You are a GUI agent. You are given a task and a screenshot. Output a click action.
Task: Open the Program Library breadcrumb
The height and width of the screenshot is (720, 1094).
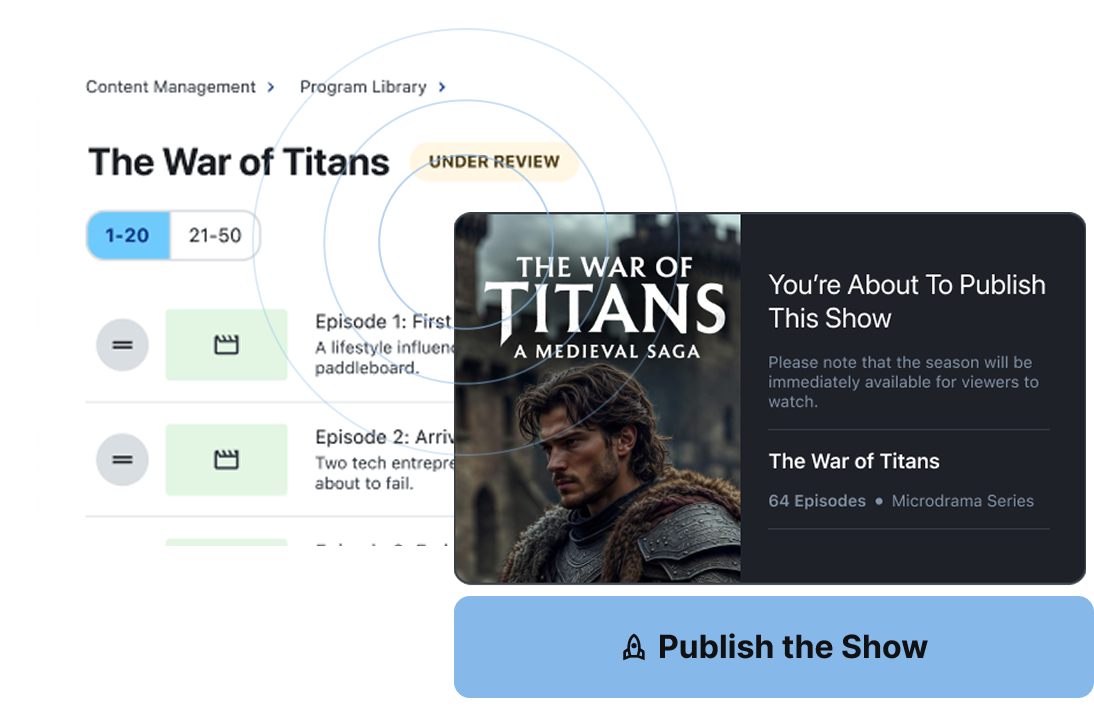(363, 87)
